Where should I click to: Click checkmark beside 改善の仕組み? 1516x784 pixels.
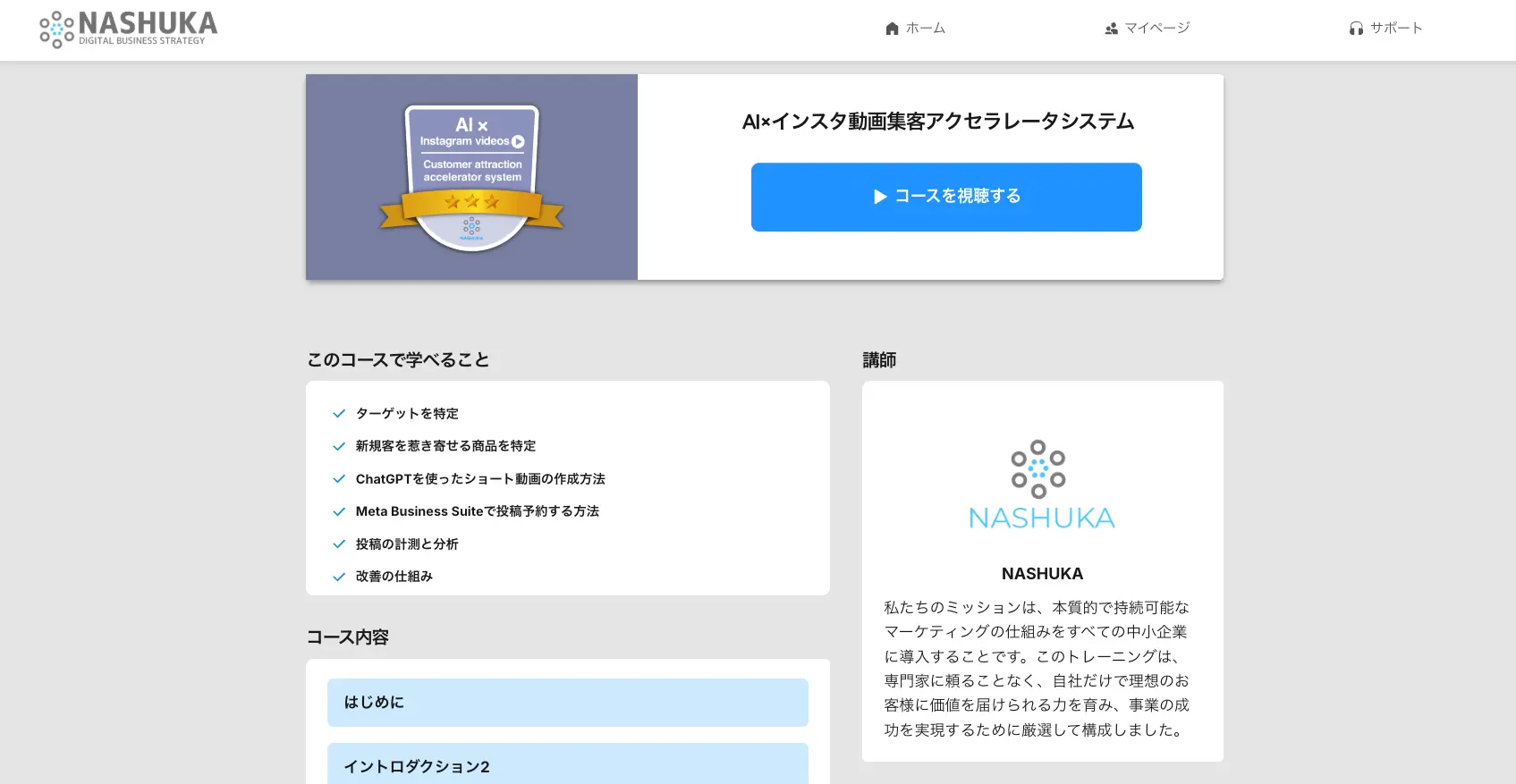coord(339,577)
